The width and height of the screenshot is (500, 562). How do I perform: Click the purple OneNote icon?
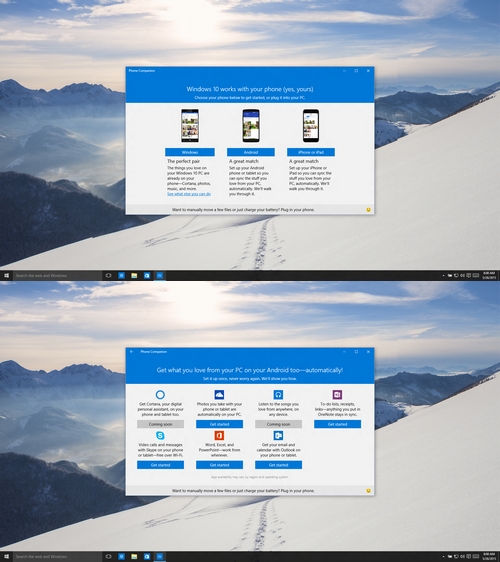337,395
